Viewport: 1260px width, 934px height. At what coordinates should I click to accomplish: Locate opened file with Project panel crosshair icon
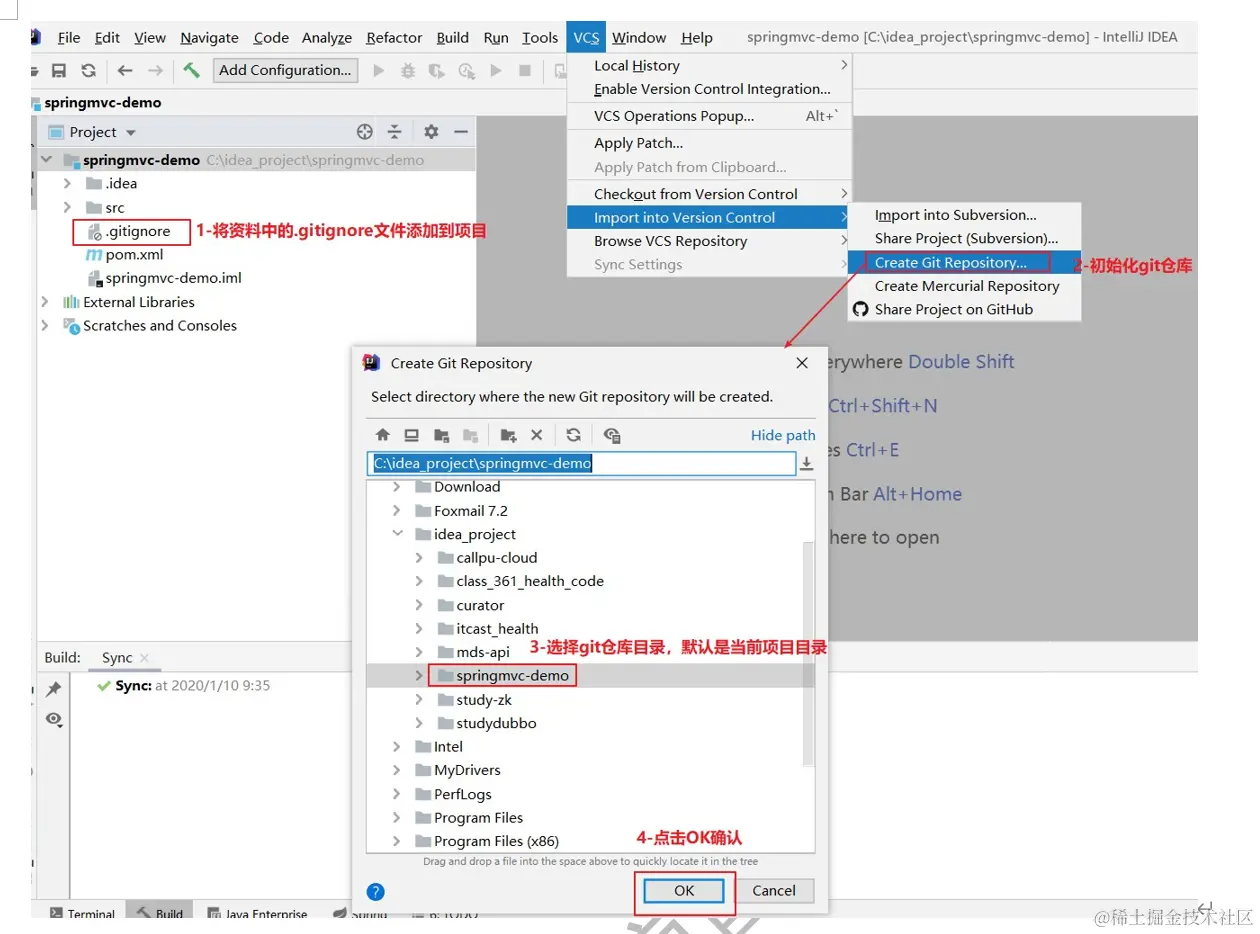point(365,132)
